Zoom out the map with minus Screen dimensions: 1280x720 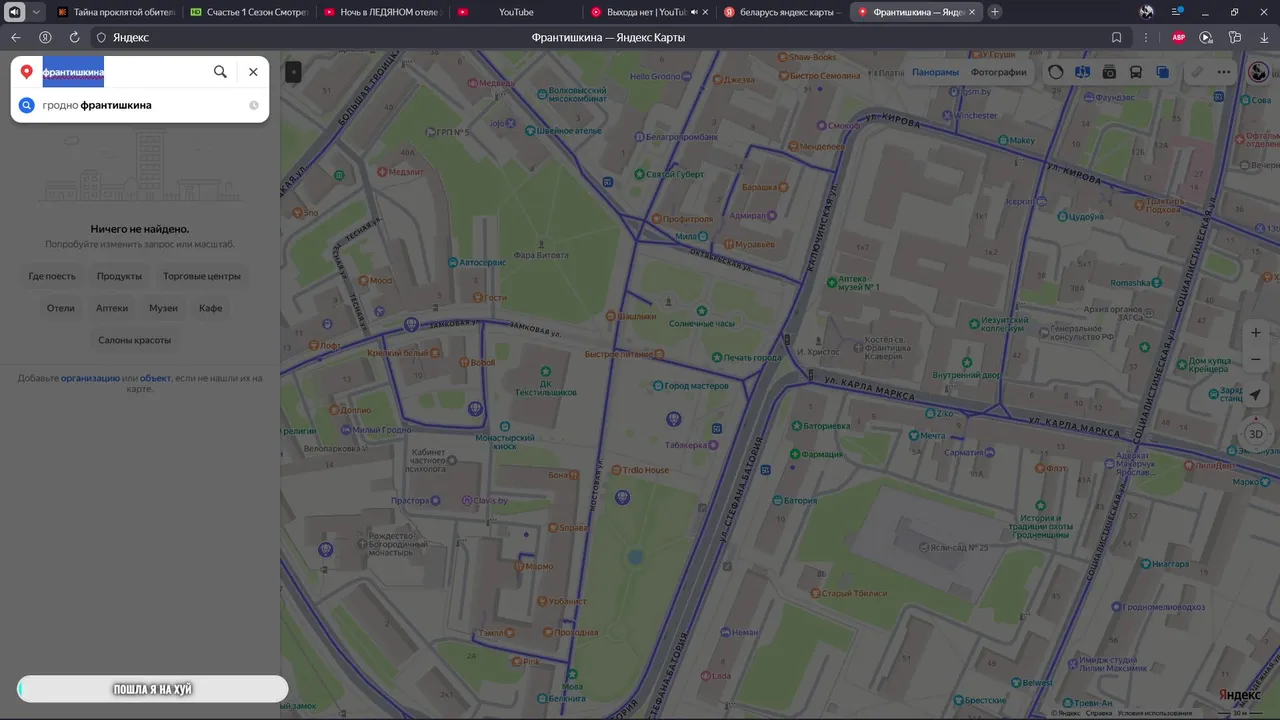[1256, 359]
